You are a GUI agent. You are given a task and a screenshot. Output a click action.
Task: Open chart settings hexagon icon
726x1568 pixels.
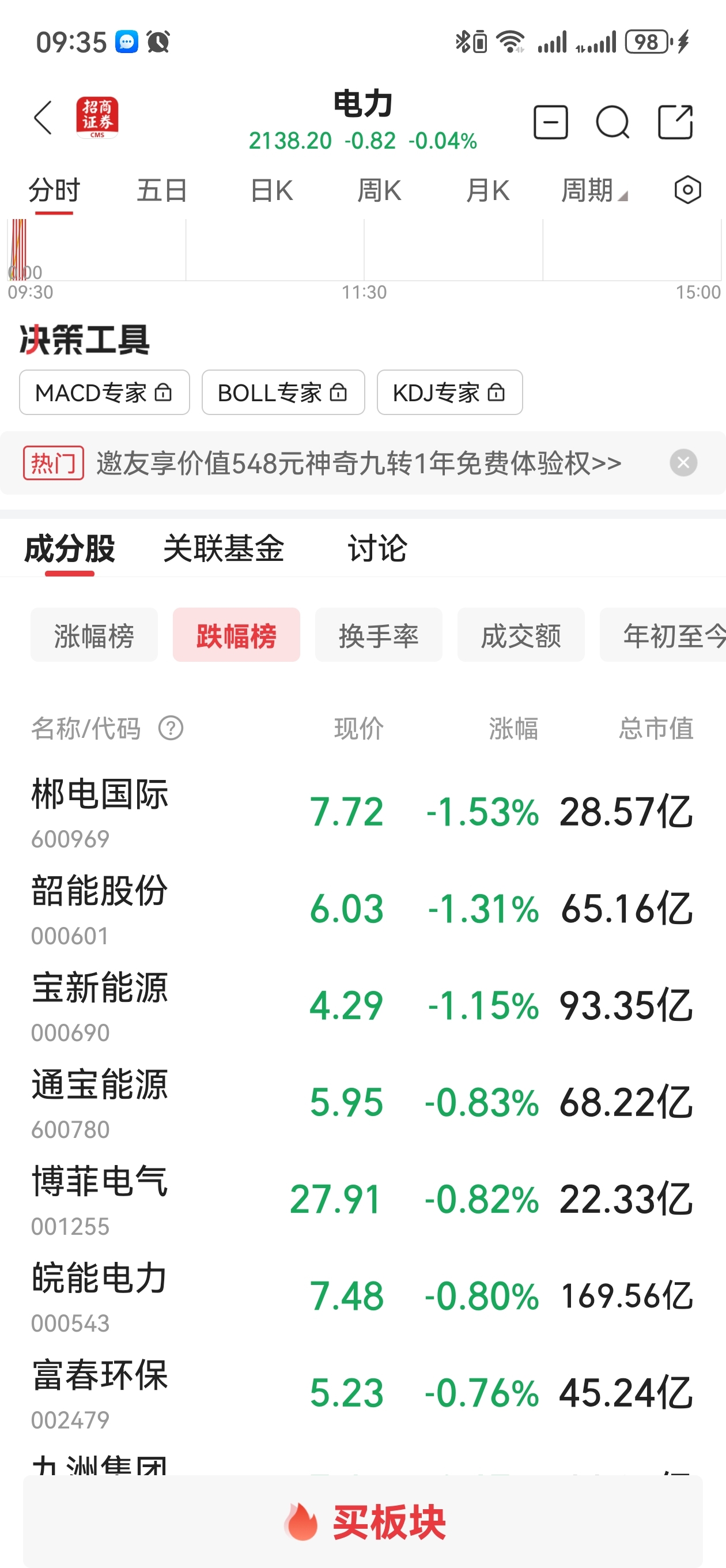pos(687,190)
